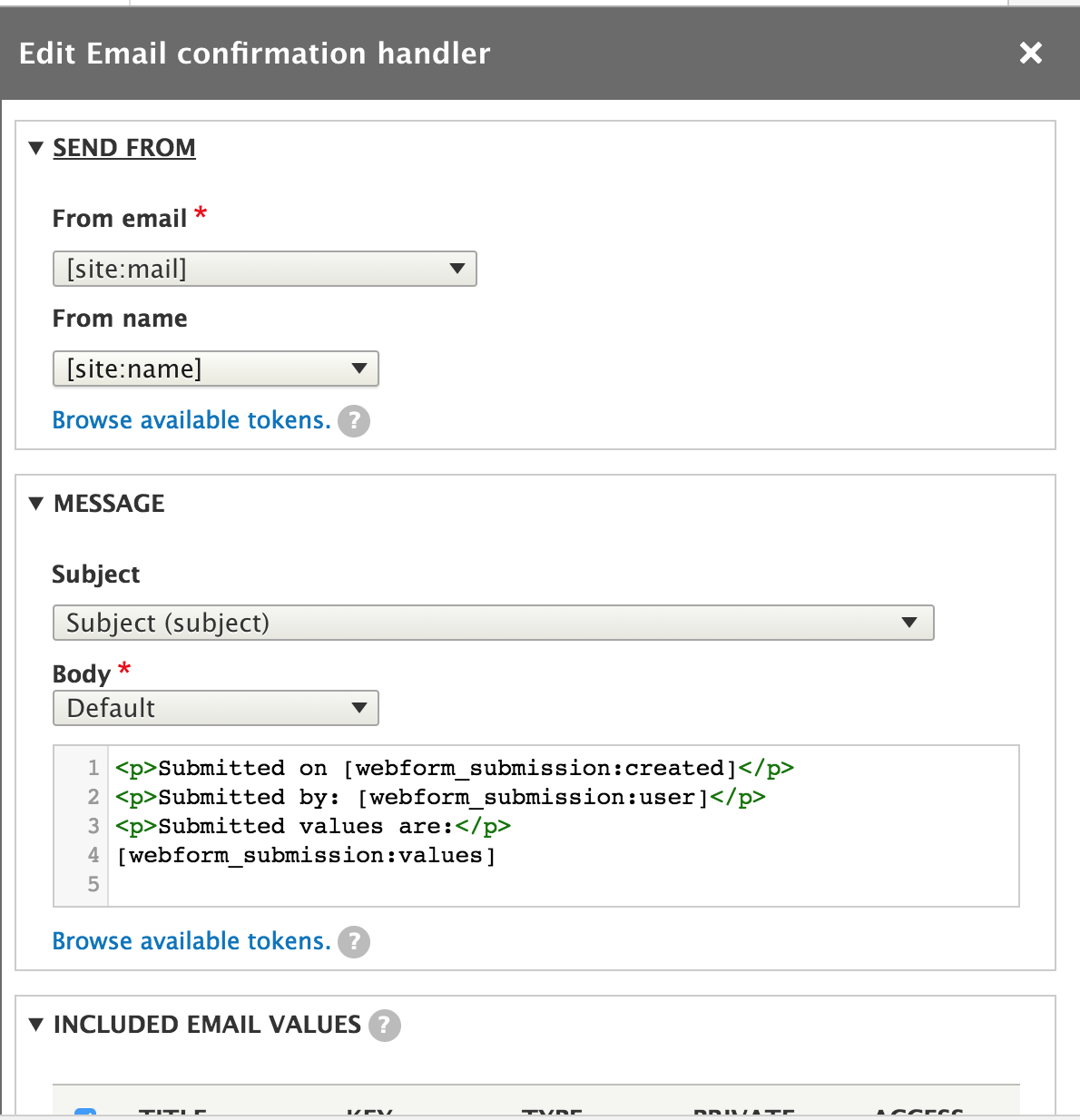Viewport: 1080px width, 1120px height.
Task: Collapse the MESSAGE section
Action: pyautogui.click(x=34, y=503)
